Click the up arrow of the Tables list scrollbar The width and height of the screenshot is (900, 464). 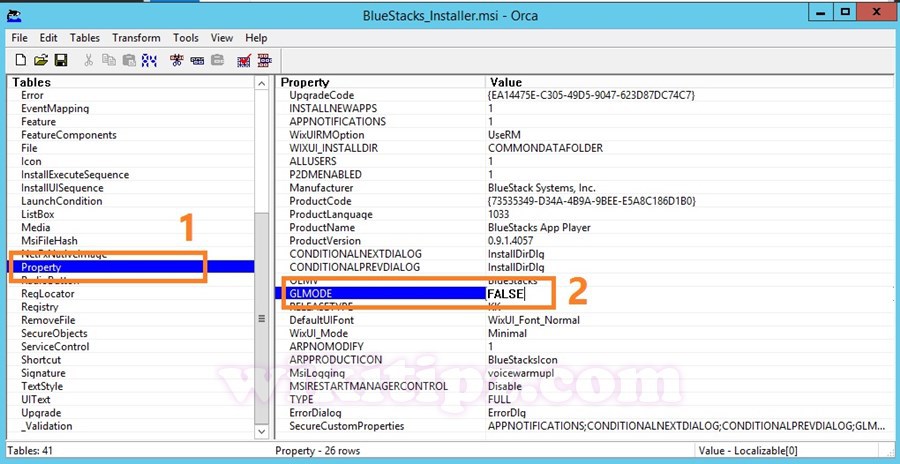pos(262,84)
